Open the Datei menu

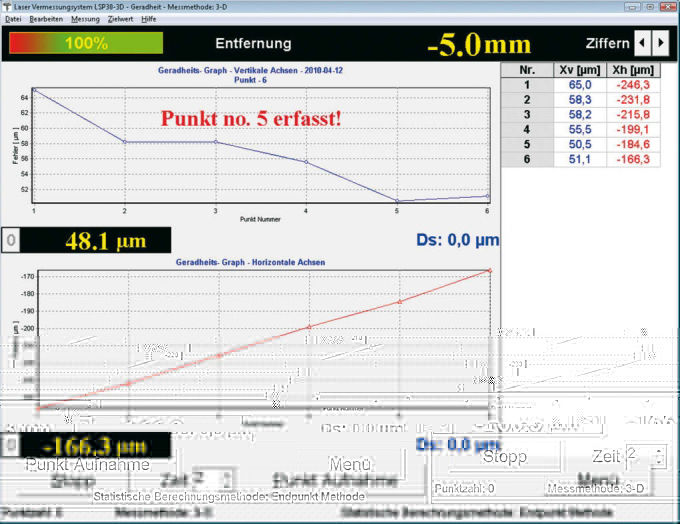(13, 19)
